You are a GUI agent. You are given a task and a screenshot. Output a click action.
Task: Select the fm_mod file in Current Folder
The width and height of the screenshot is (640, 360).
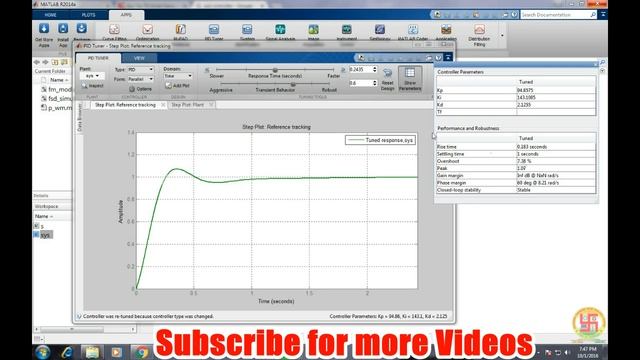point(56,89)
